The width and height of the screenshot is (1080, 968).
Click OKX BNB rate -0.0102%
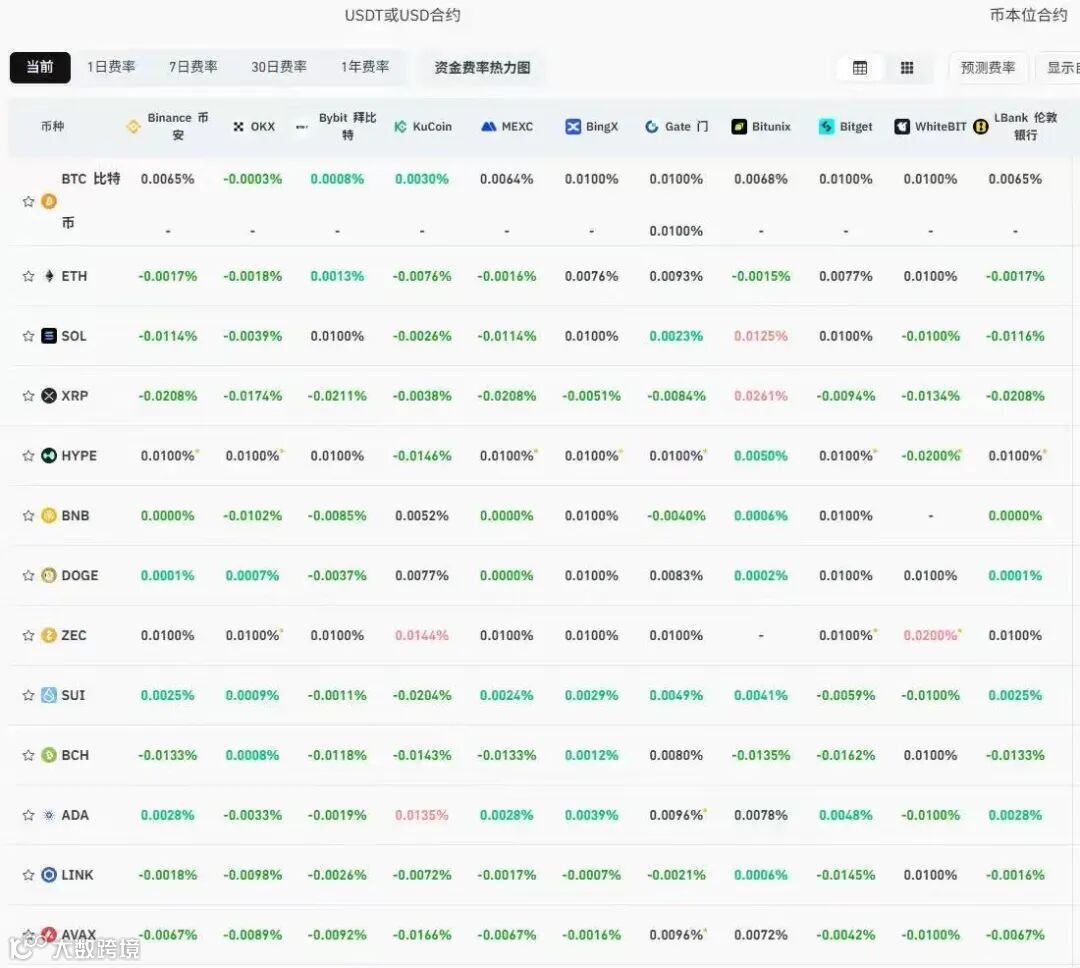point(252,516)
